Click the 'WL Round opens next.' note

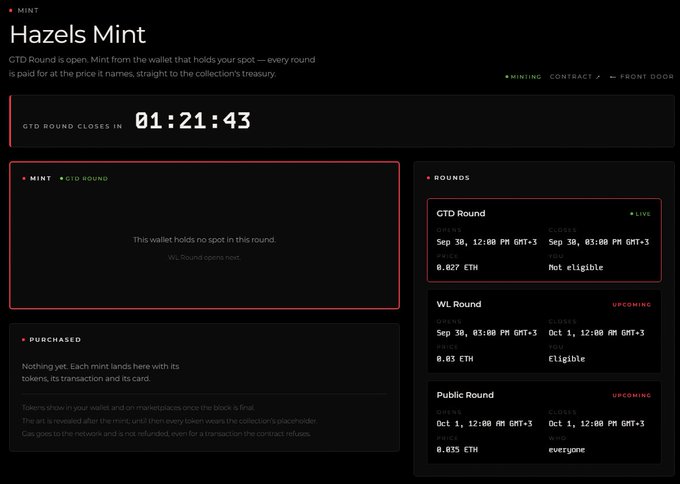pyautogui.click(x=204, y=258)
